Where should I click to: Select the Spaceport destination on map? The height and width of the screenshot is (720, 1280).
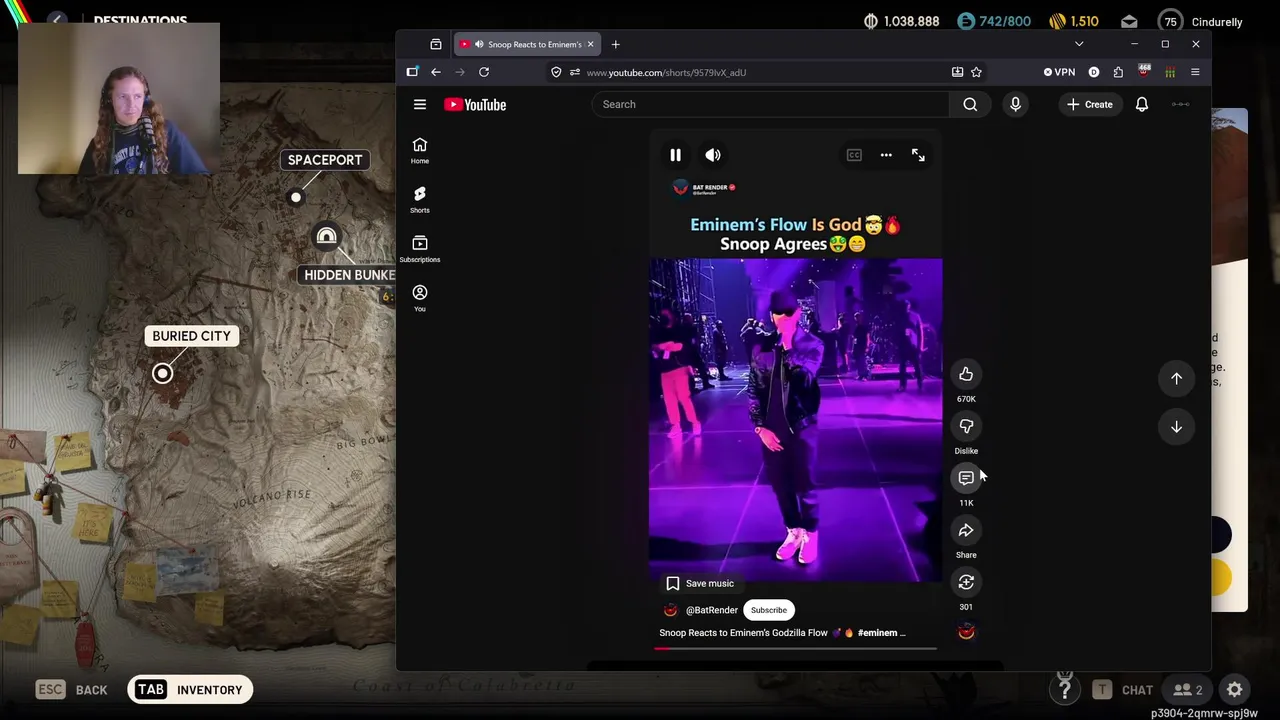click(325, 160)
